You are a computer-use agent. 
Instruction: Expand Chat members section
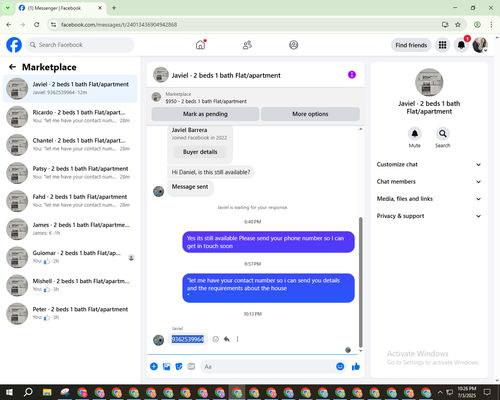click(x=429, y=182)
